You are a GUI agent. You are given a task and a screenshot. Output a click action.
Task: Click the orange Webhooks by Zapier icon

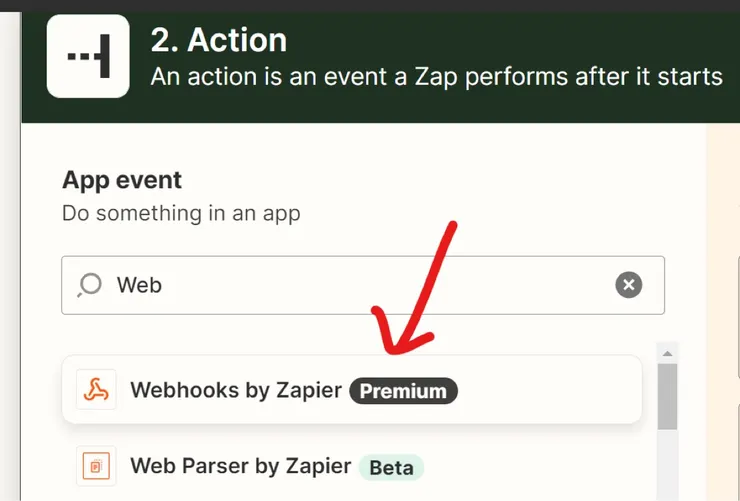pos(96,390)
